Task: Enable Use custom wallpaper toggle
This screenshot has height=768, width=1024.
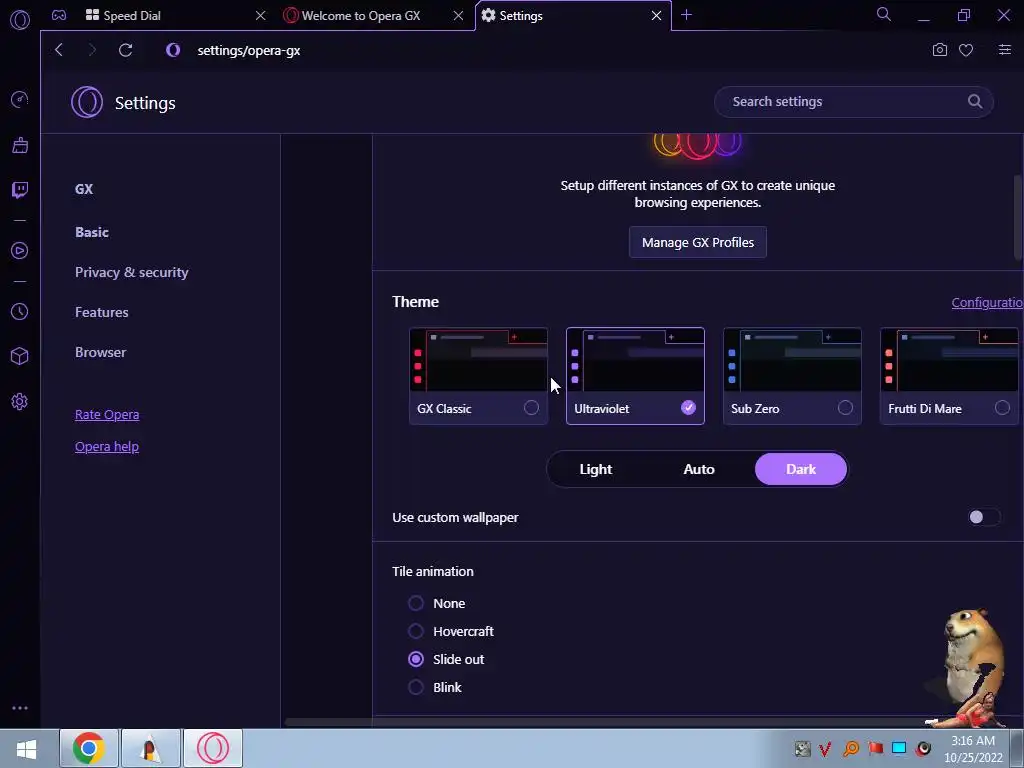Action: click(x=984, y=517)
